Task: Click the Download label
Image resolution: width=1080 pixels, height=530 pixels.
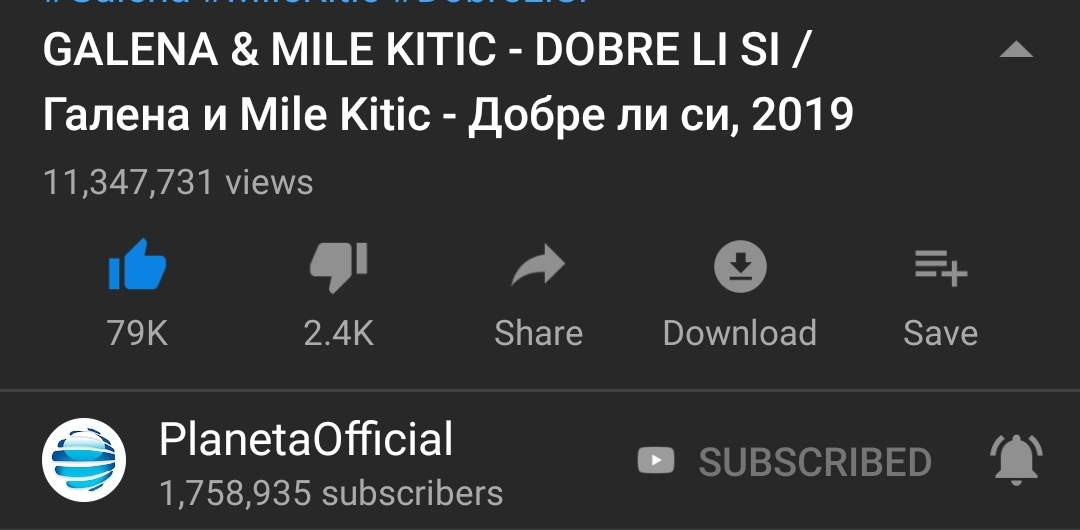Action: (x=740, y=334)
